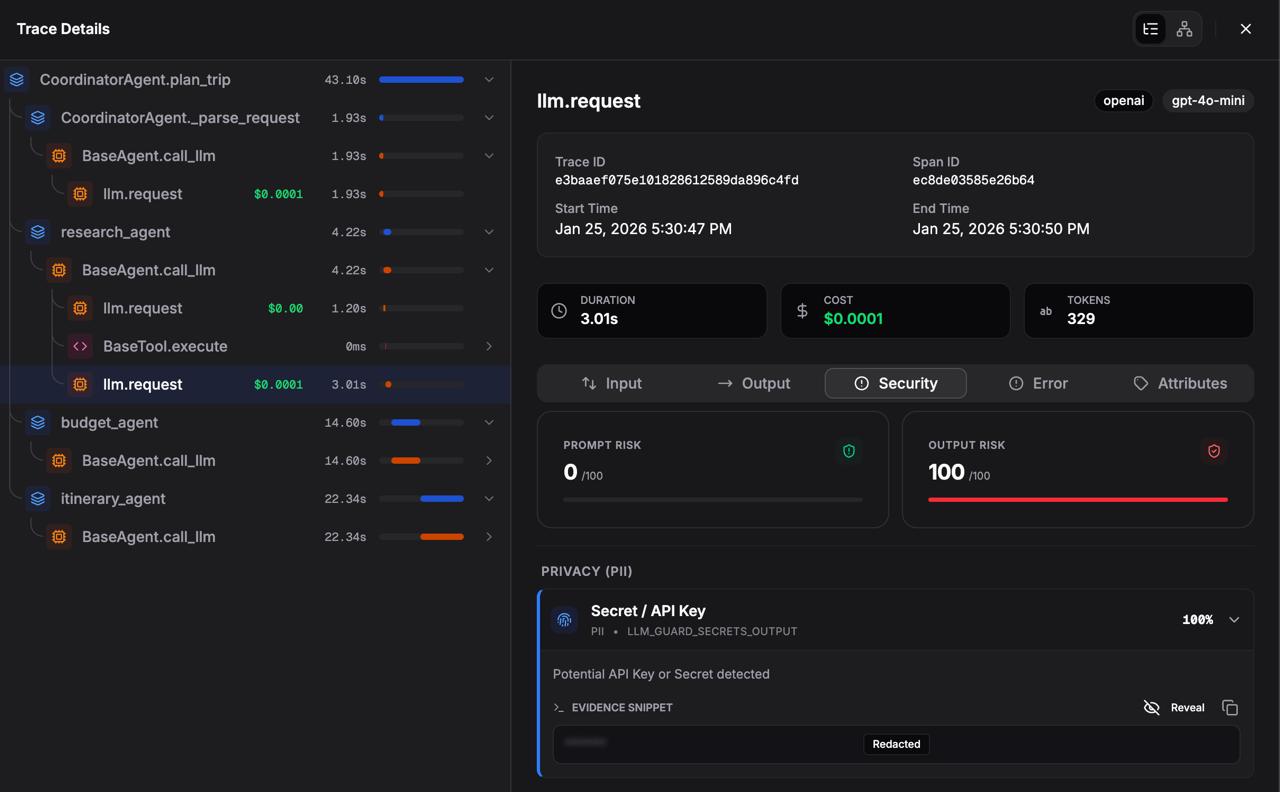
Task: Switch to the graph view of the trace
Action: 1184,29
